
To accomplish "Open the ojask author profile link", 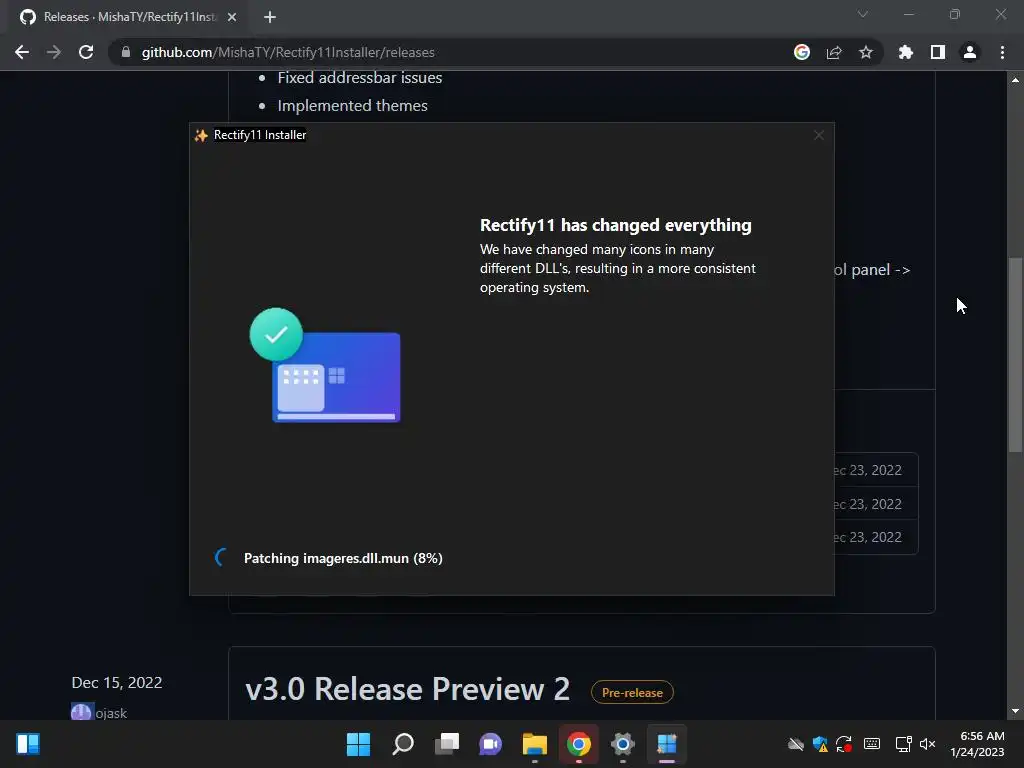I will pos(111,713).
